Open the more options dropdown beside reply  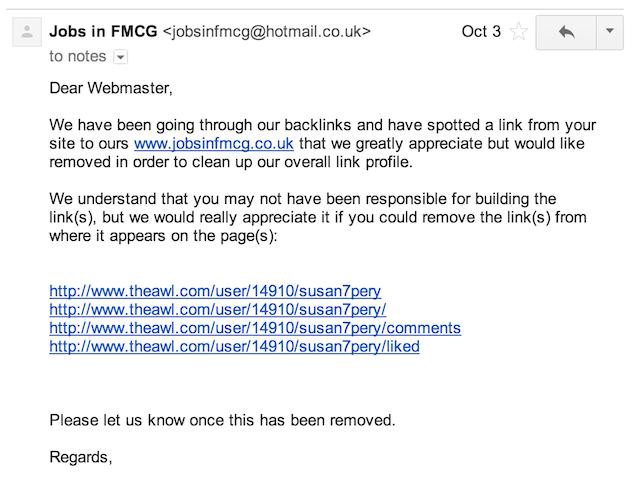[x=610, y=32]
